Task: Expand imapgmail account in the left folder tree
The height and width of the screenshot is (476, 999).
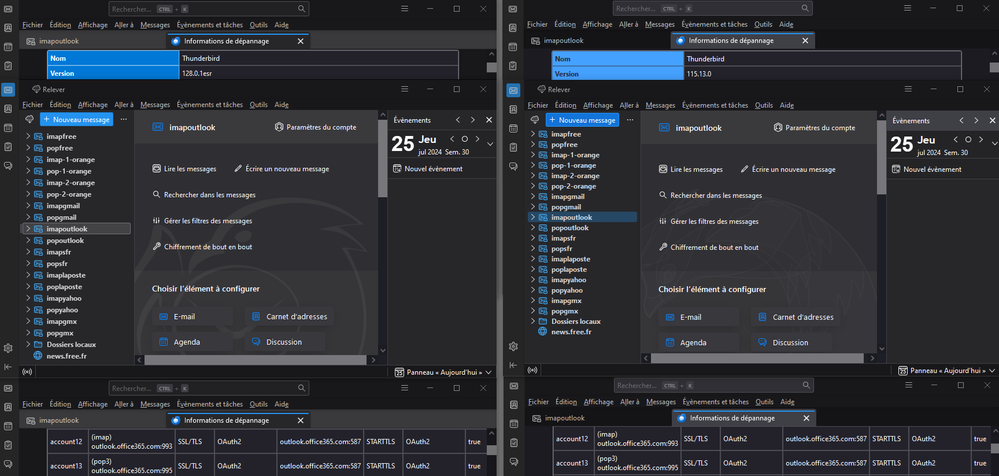Action: [28, 206]
